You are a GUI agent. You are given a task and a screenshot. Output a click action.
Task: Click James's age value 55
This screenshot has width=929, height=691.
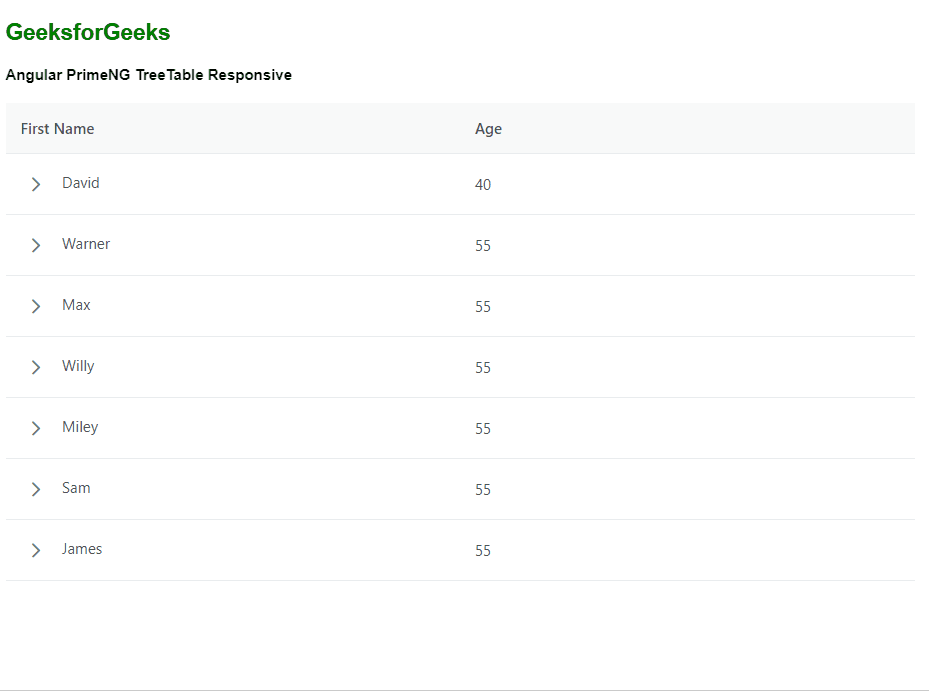(483, 551)
